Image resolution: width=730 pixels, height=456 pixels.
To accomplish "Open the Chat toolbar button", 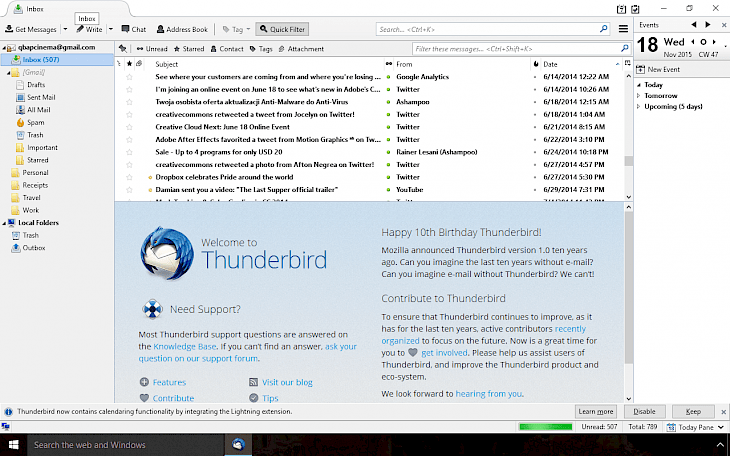I will click(134, 29).
